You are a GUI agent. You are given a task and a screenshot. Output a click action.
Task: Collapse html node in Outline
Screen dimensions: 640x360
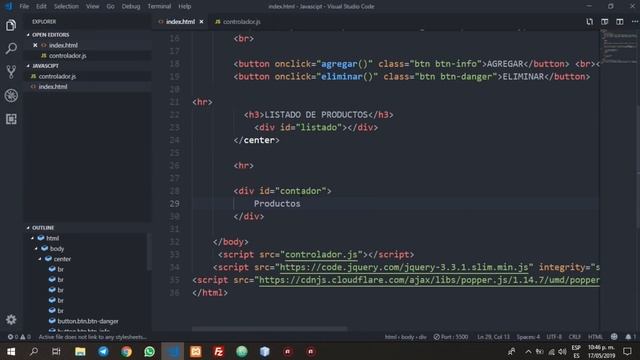click(x=33, y=238)
